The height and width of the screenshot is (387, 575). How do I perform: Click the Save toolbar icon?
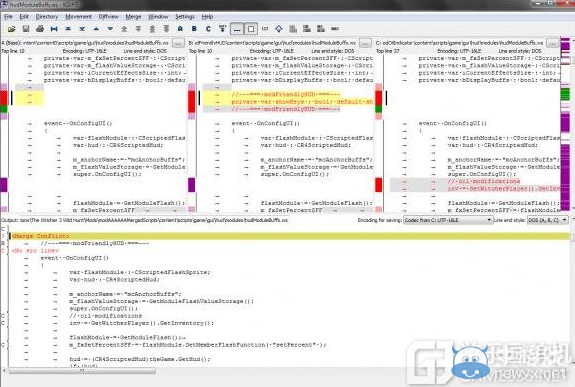point(26,29)
